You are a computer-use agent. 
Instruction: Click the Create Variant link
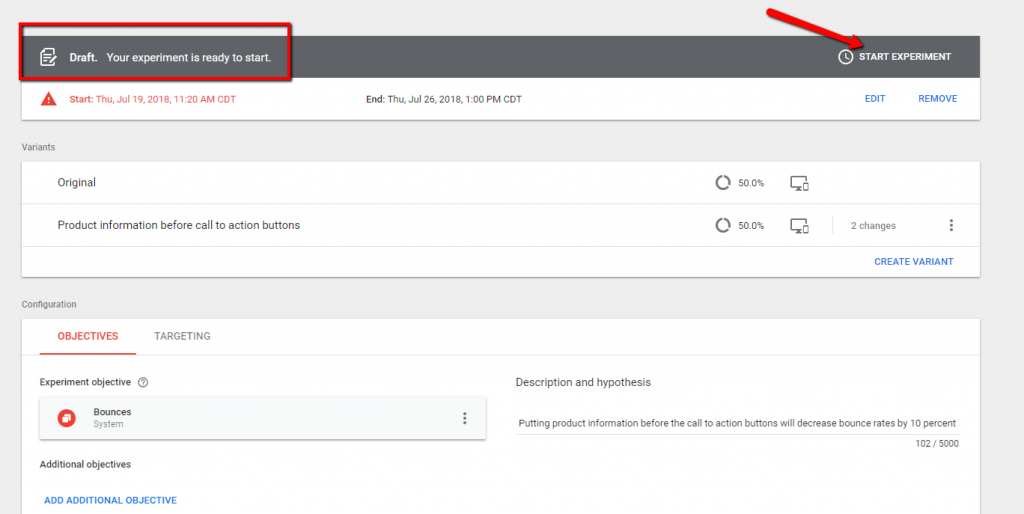[913, 262]
